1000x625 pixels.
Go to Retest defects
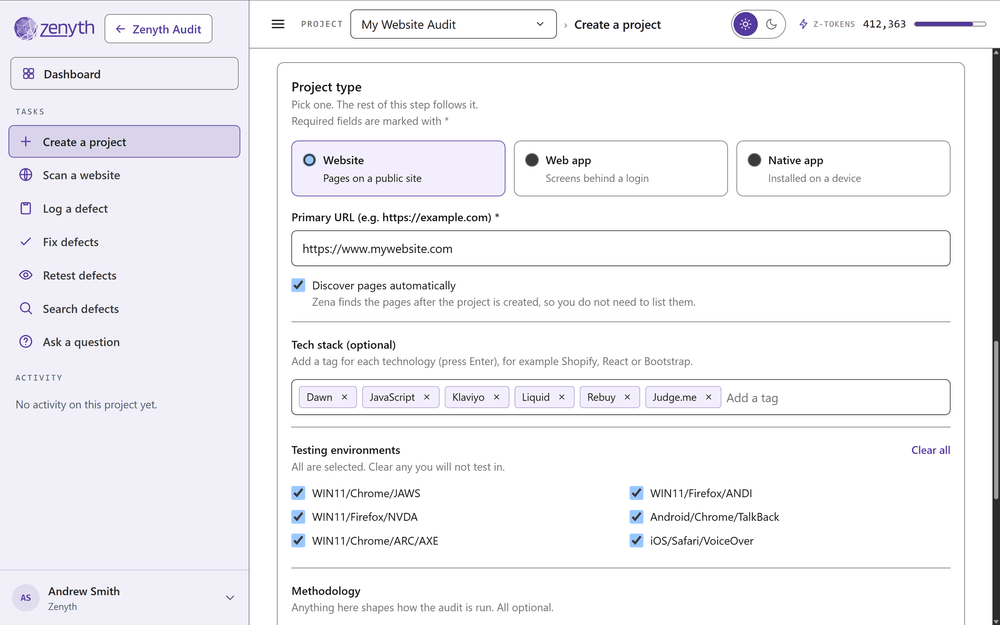pyautogui.click(x=124, y=275)
